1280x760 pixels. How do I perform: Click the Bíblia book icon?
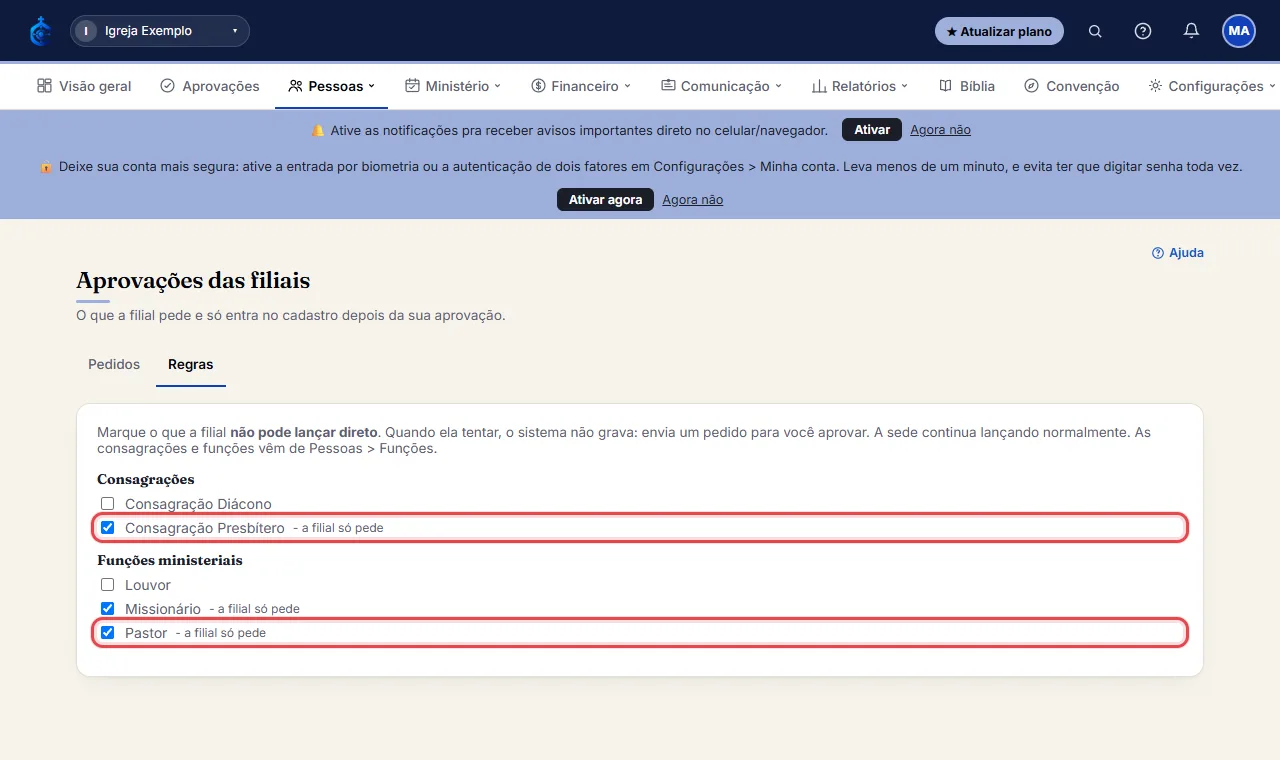pyautogui.click(x=946, y=86)
